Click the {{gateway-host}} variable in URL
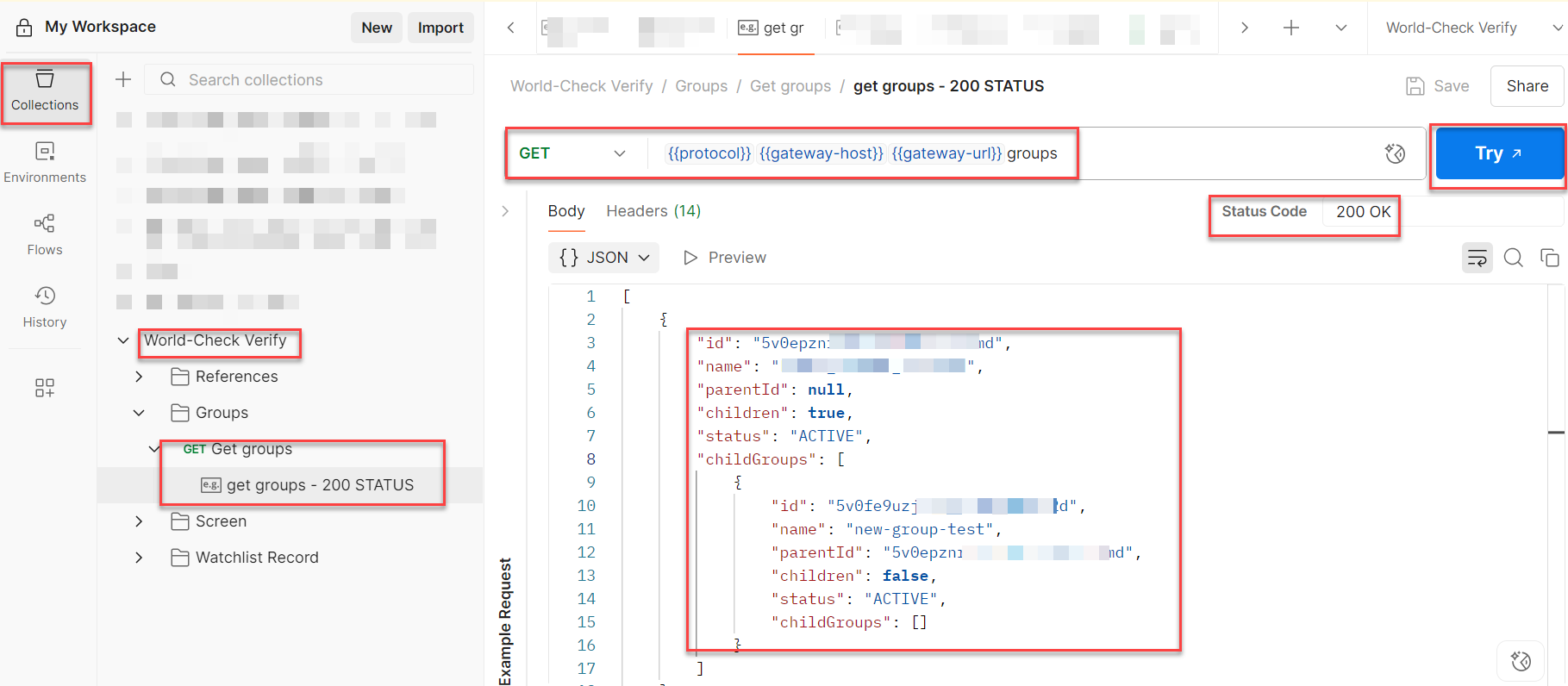1568x686 pixels. pyautogui.click(x=821, y=153)
